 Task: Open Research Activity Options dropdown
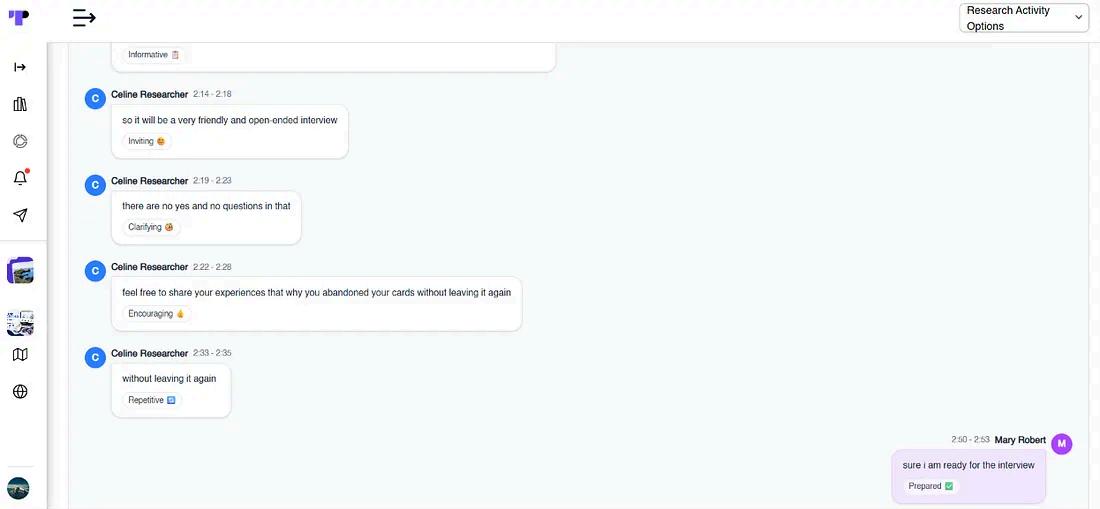coord(1024,18)
